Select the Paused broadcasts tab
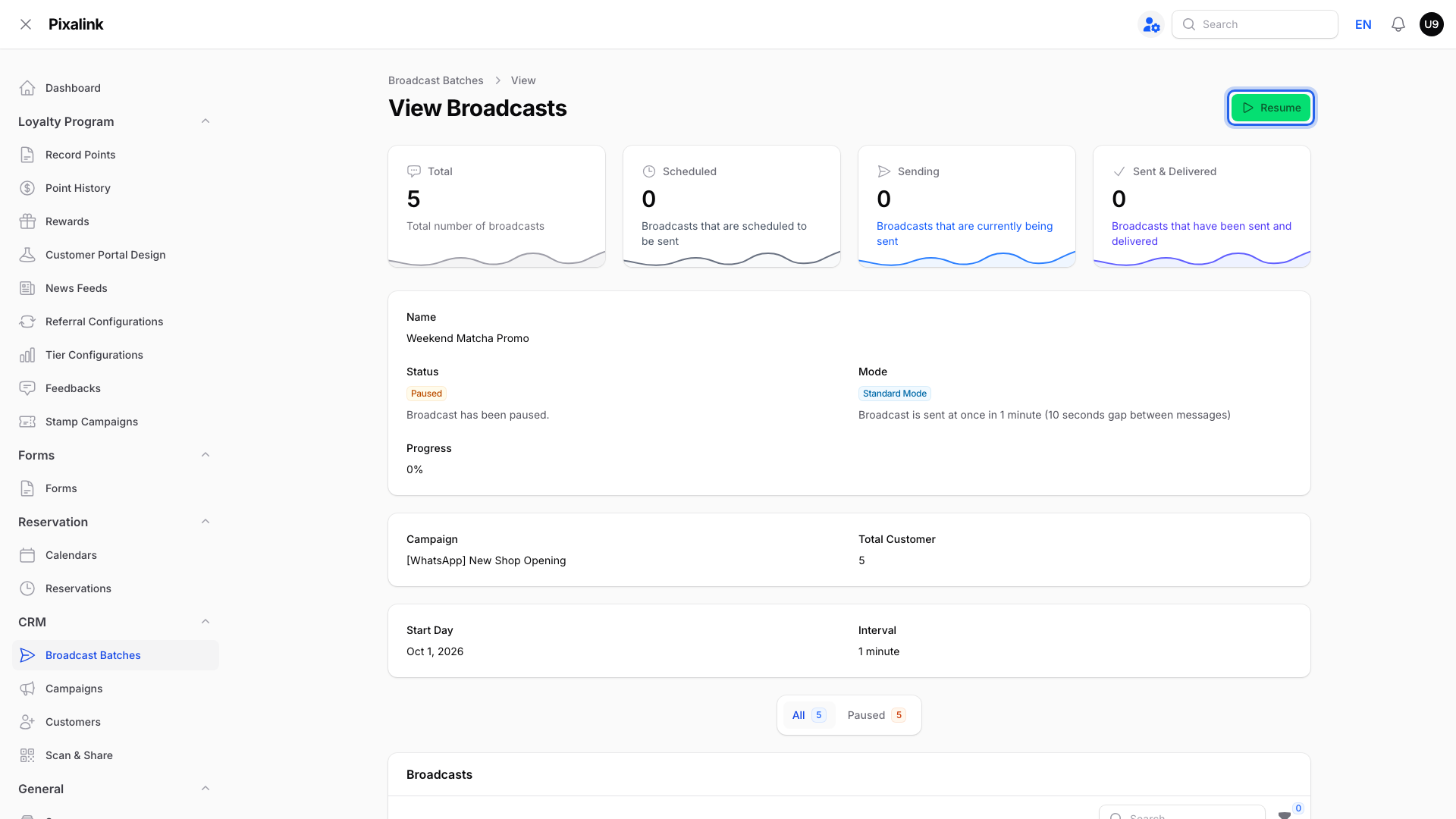This screenshot has height=819, width=1456. coord(877,715)
